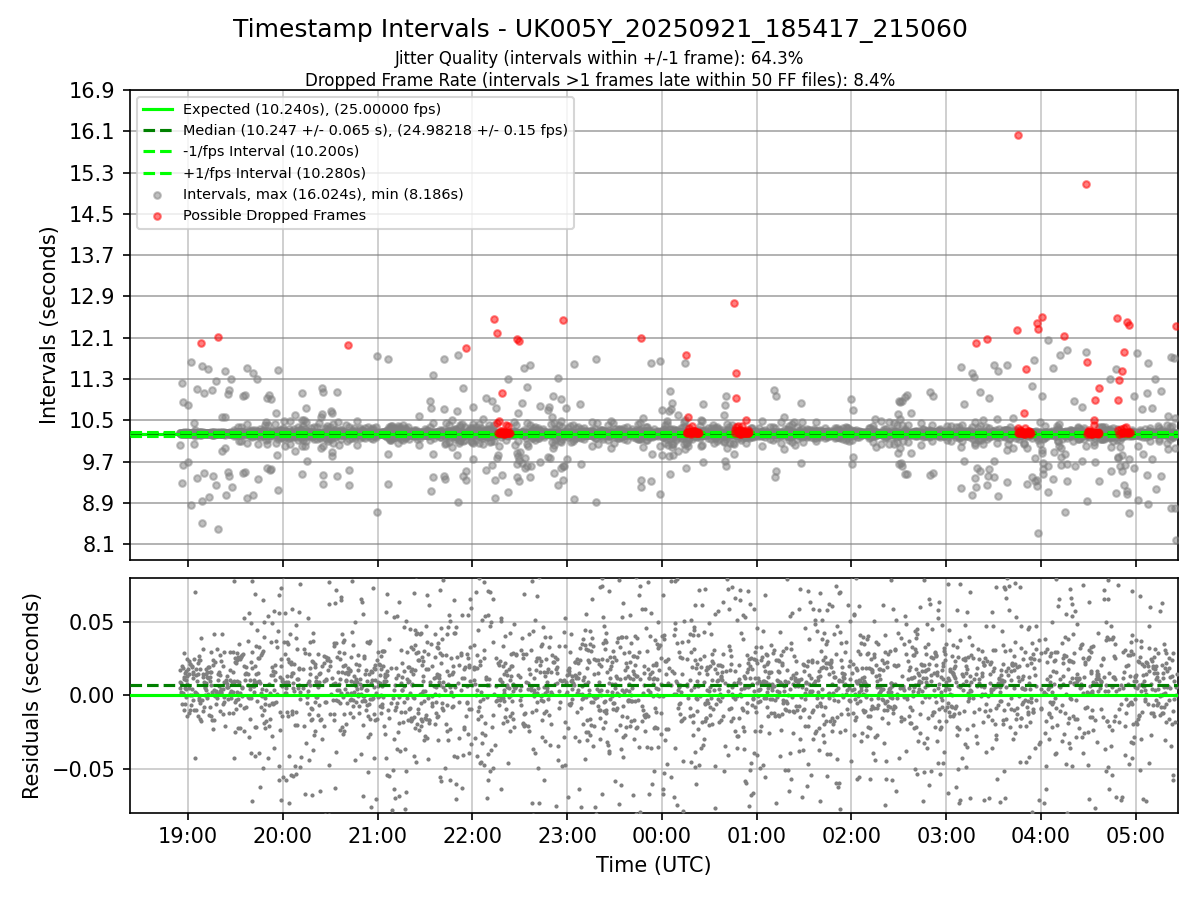
Task: Click the solid green line swatch for 'Expected'
Action: [158, 109]
